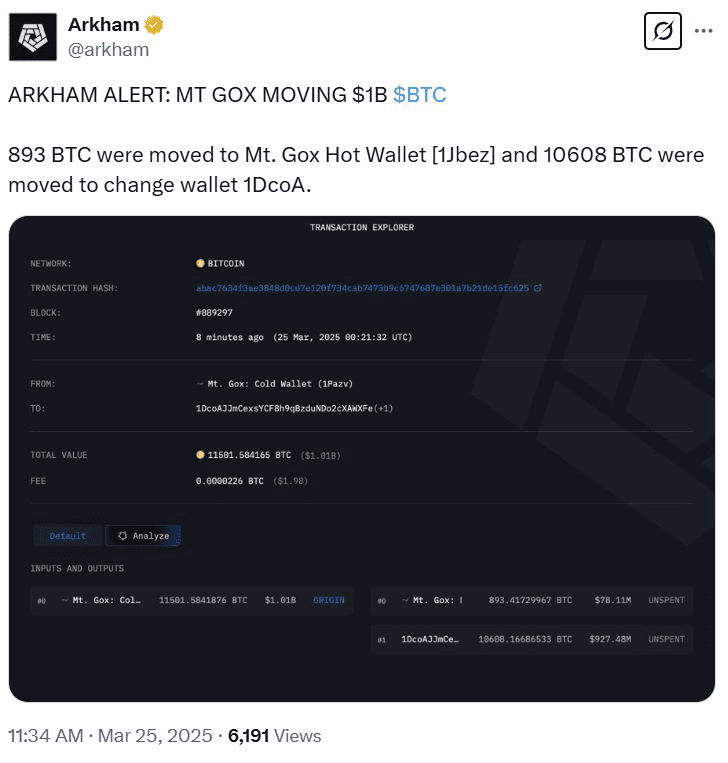Click the coin icon beside total value
This screenshot has height=763, width=728.
pyautogui.click(x=200, y=454)
